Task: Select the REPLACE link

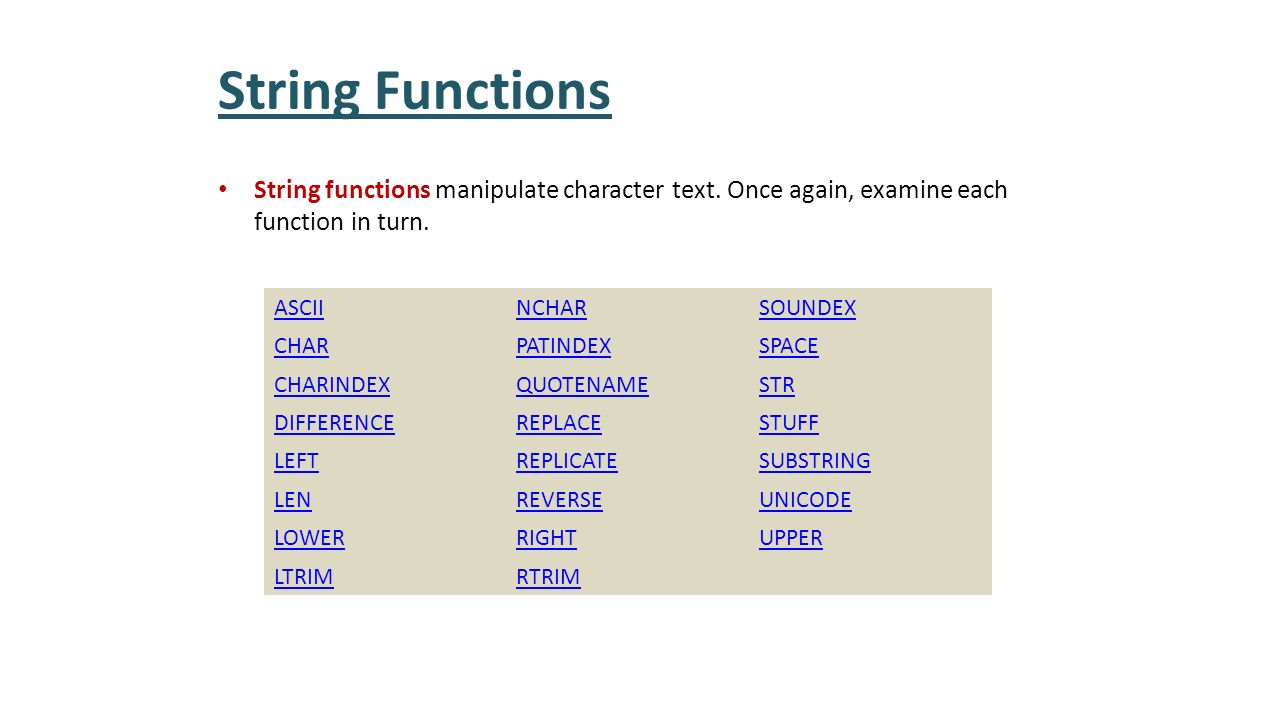Action: pyautogui.click(x=559, y=423)
